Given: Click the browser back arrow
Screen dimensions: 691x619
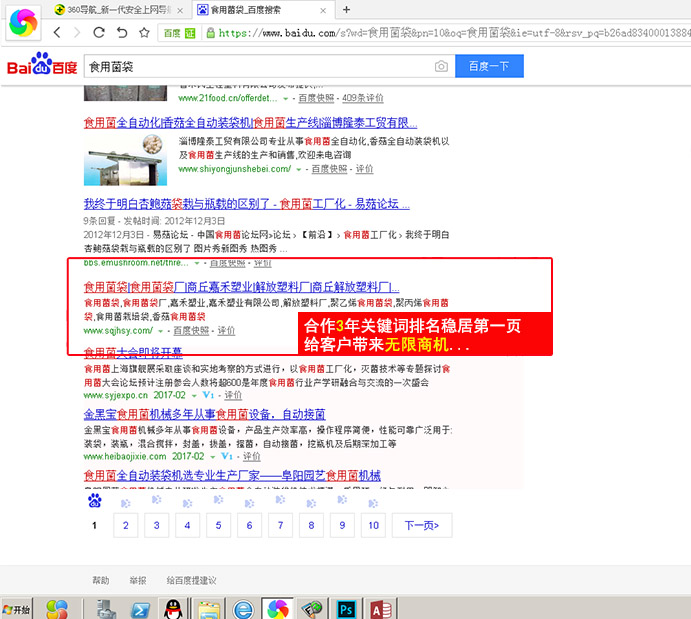Looking at the screenshot, I should click(x=57, y=33).
